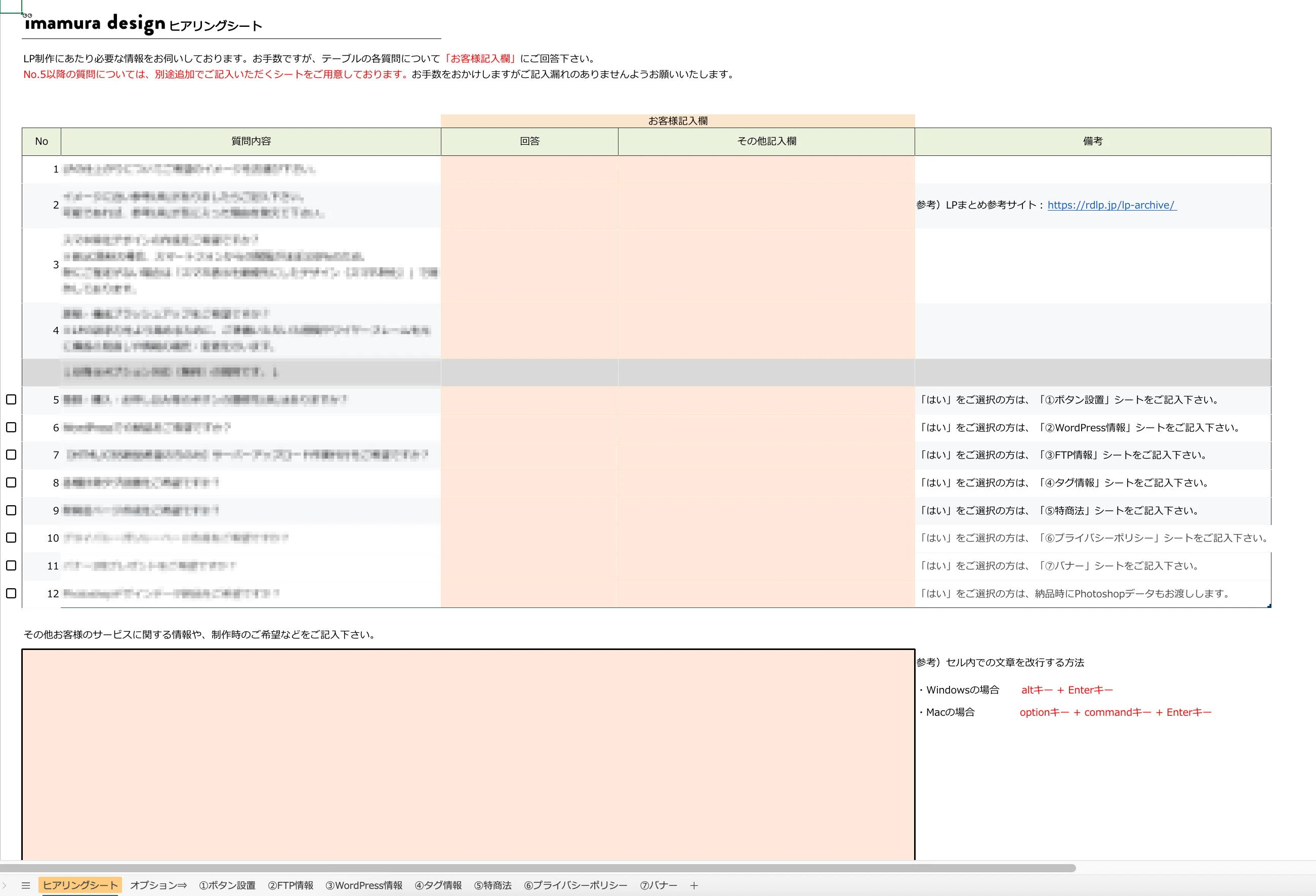Click the ⑤特商法 note in the 備考 column

1058,510
